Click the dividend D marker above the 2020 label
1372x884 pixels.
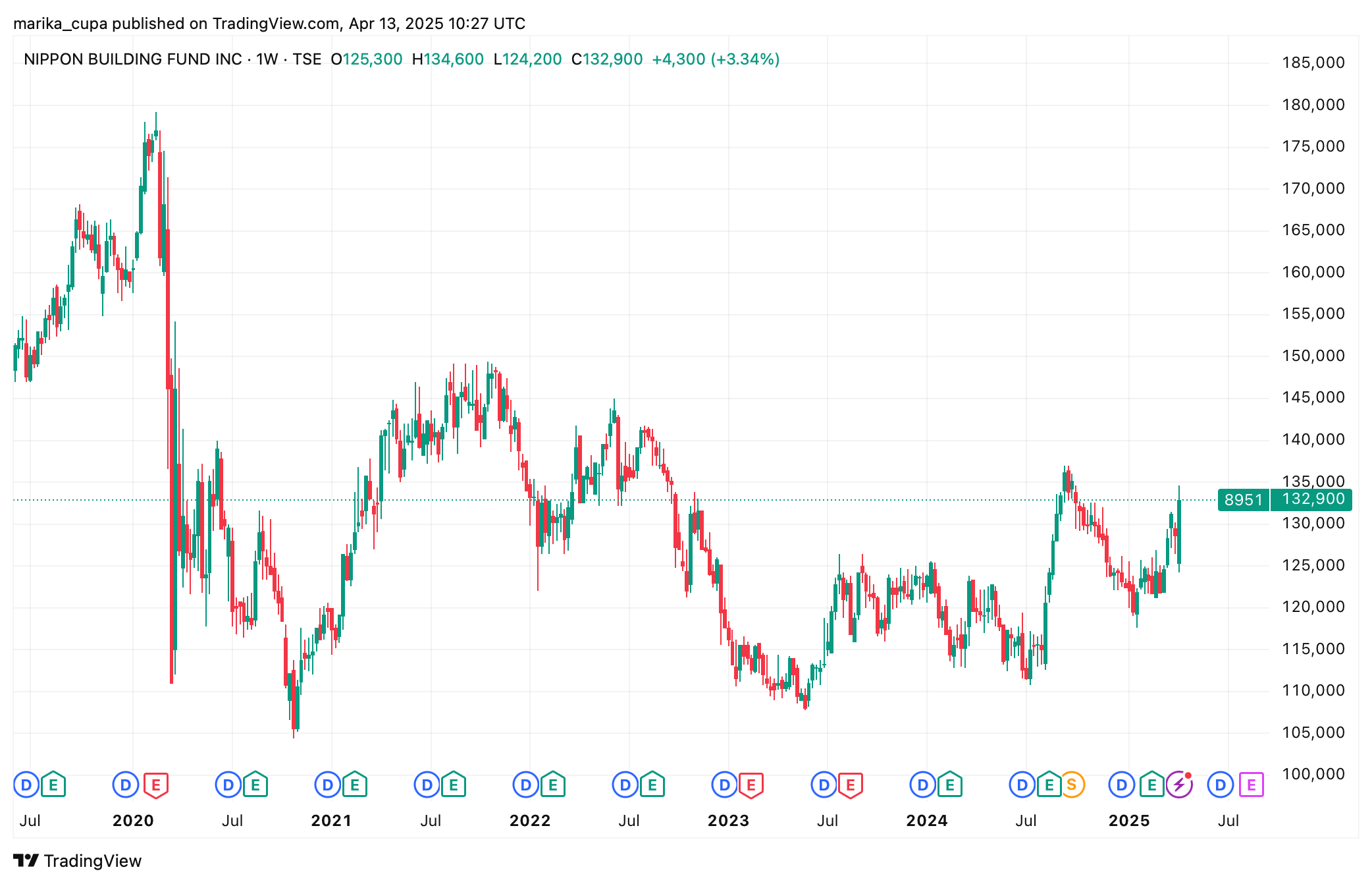pos(125,785)
